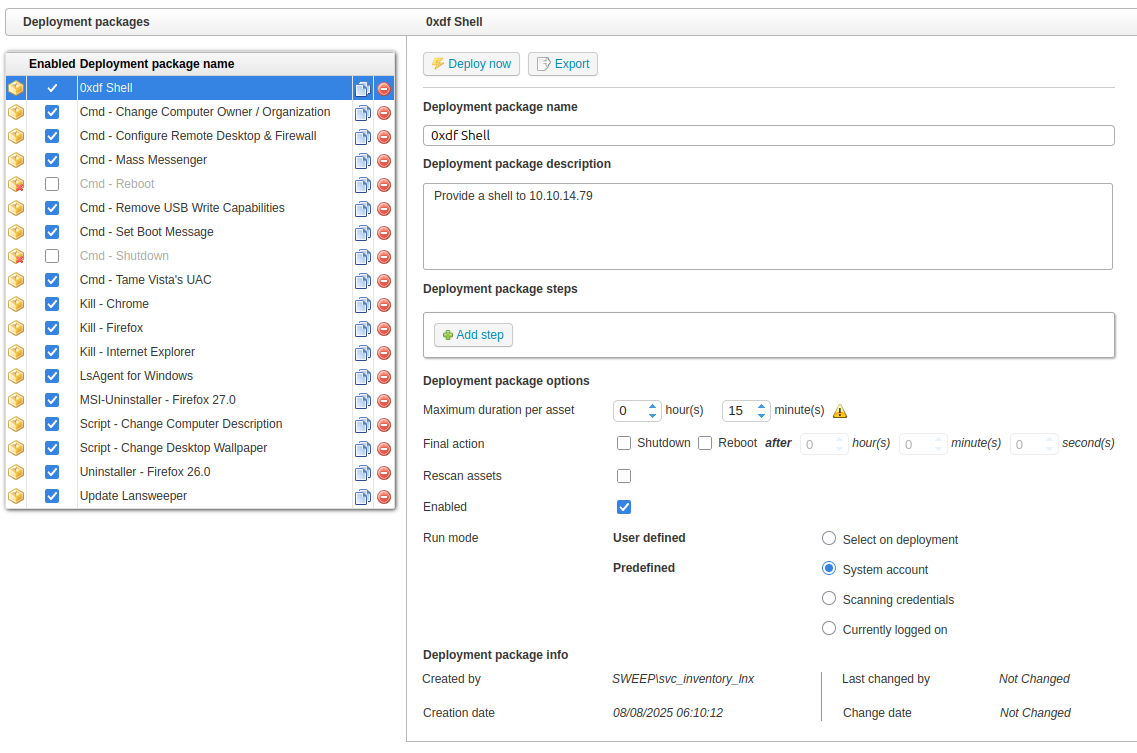Click the delete icon for Cmd - Mass Messenger
1137x753 pixels.
(x=384, y=161)
